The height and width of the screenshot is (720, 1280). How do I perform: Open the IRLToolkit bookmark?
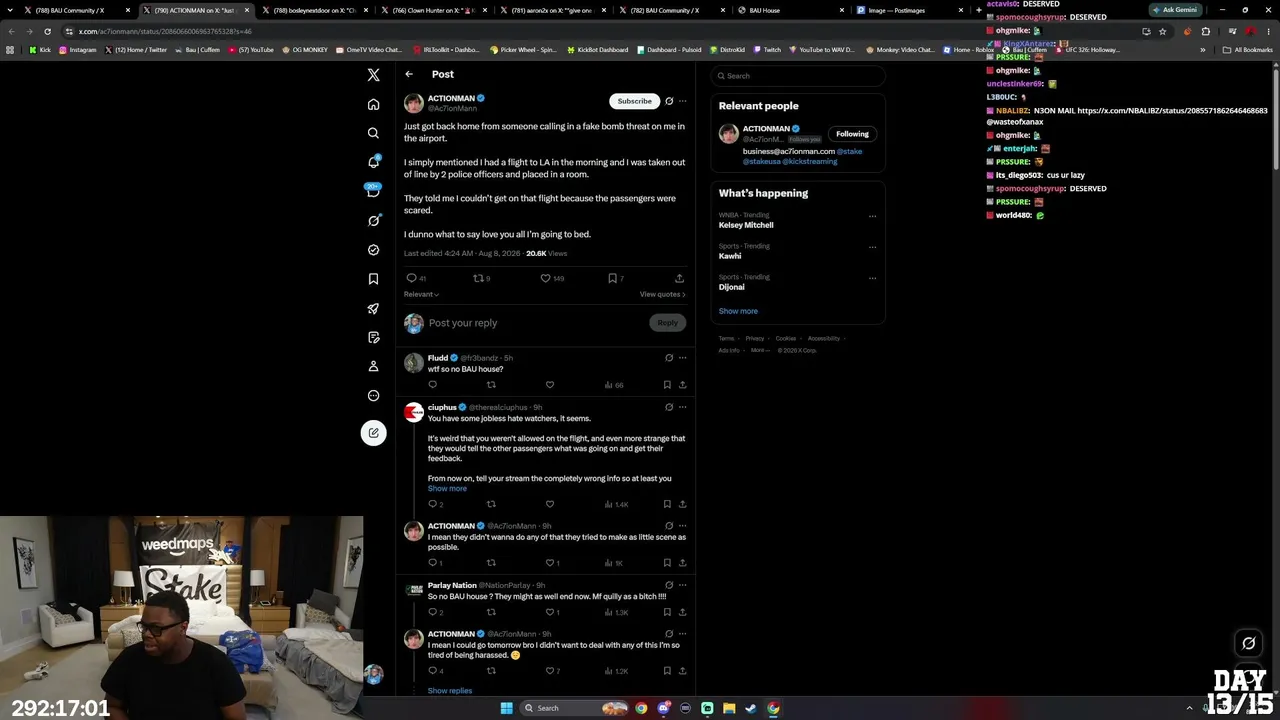(x=445, y=50)
